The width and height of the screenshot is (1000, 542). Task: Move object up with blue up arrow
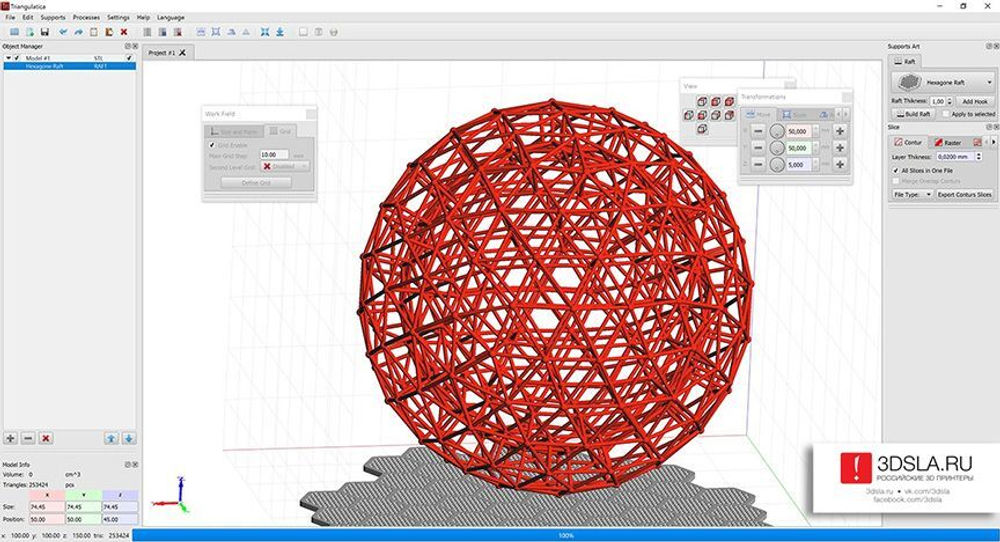click(x=112, y=438)
